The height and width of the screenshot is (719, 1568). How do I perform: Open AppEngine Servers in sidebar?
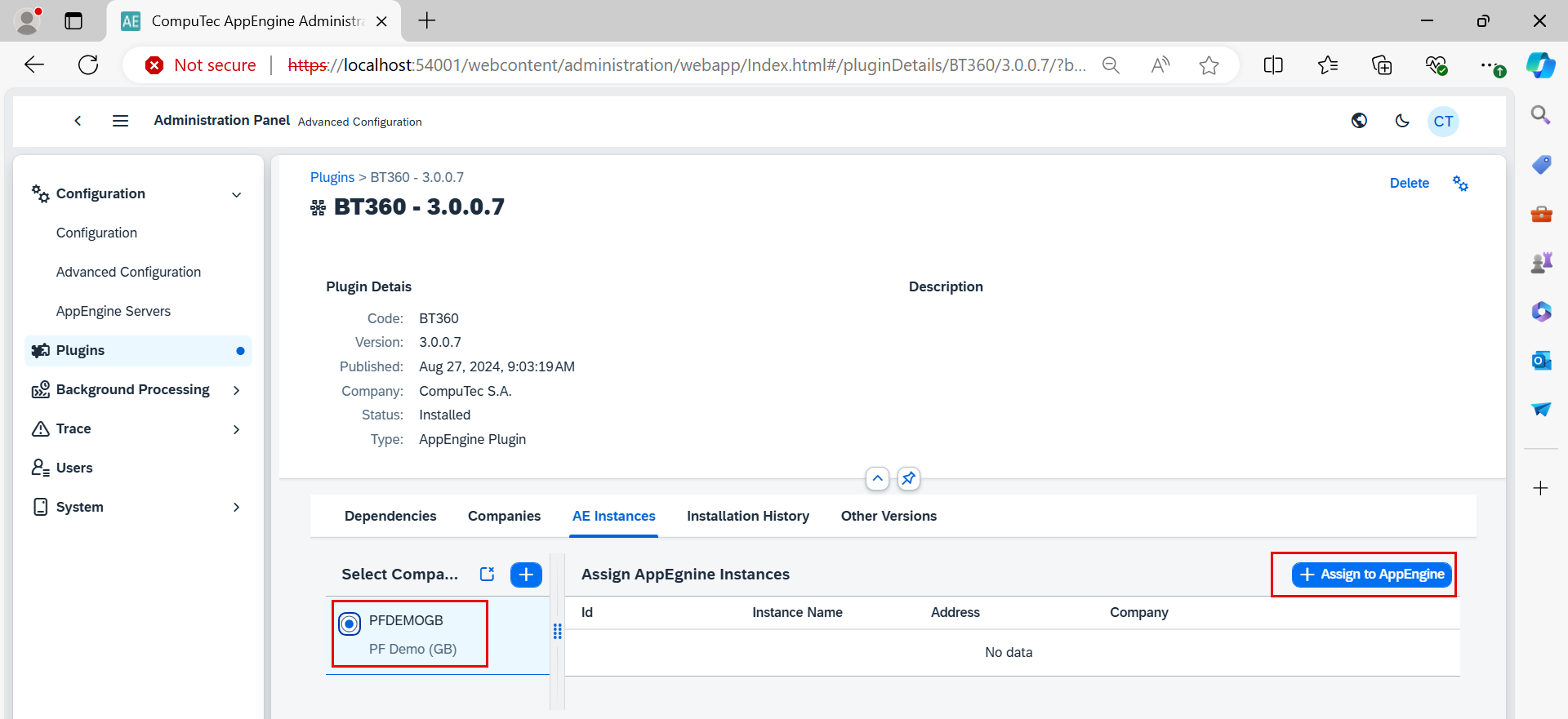tap(114, 311)
